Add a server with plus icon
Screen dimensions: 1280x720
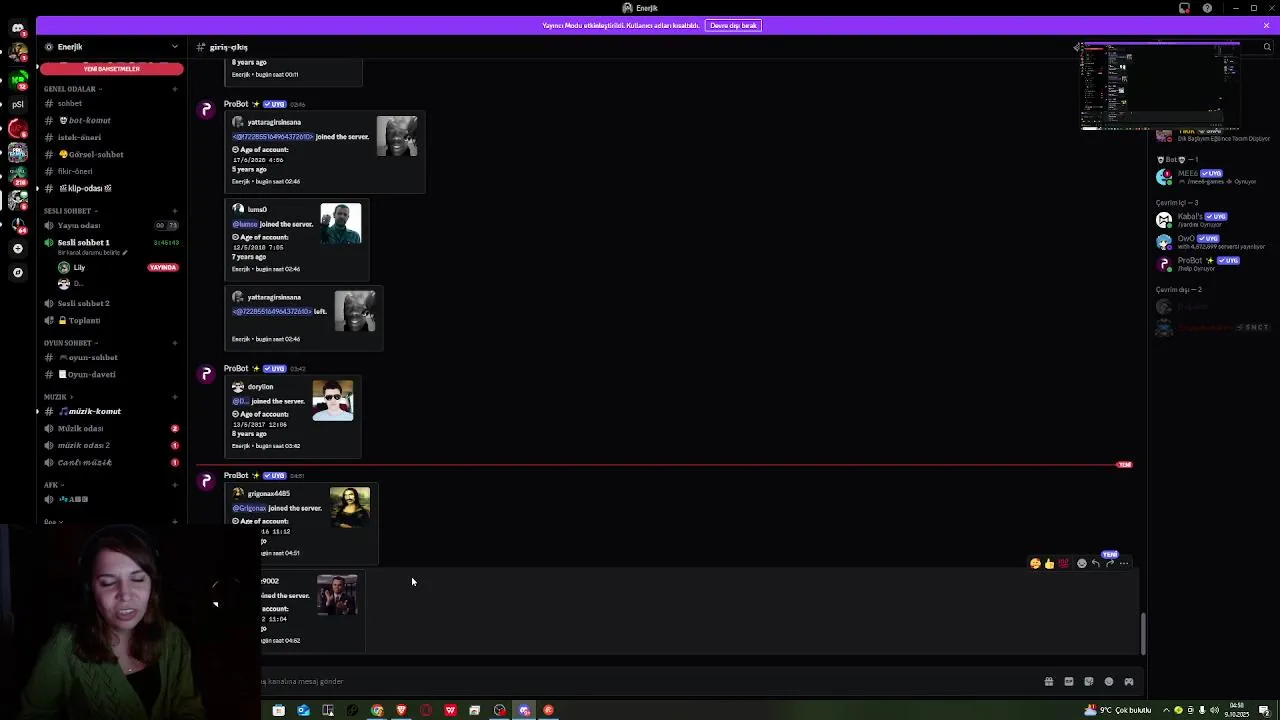(x=18, y=248)
